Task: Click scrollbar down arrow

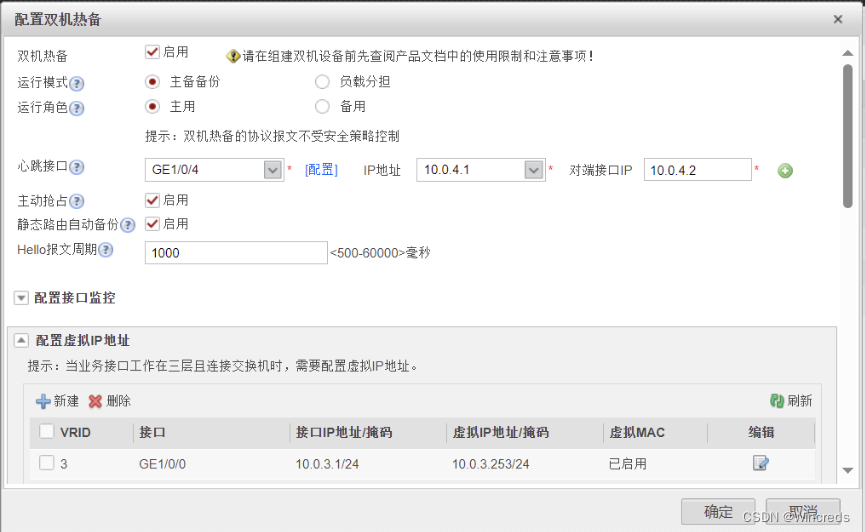Action: click(x=848, y=471)
